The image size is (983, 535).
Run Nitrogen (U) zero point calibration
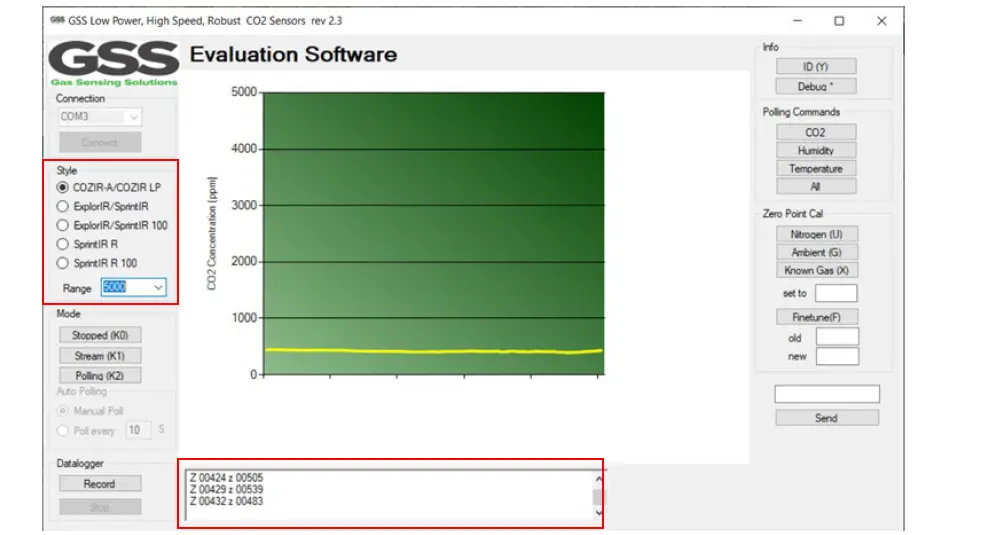click(x=816, y=234)
